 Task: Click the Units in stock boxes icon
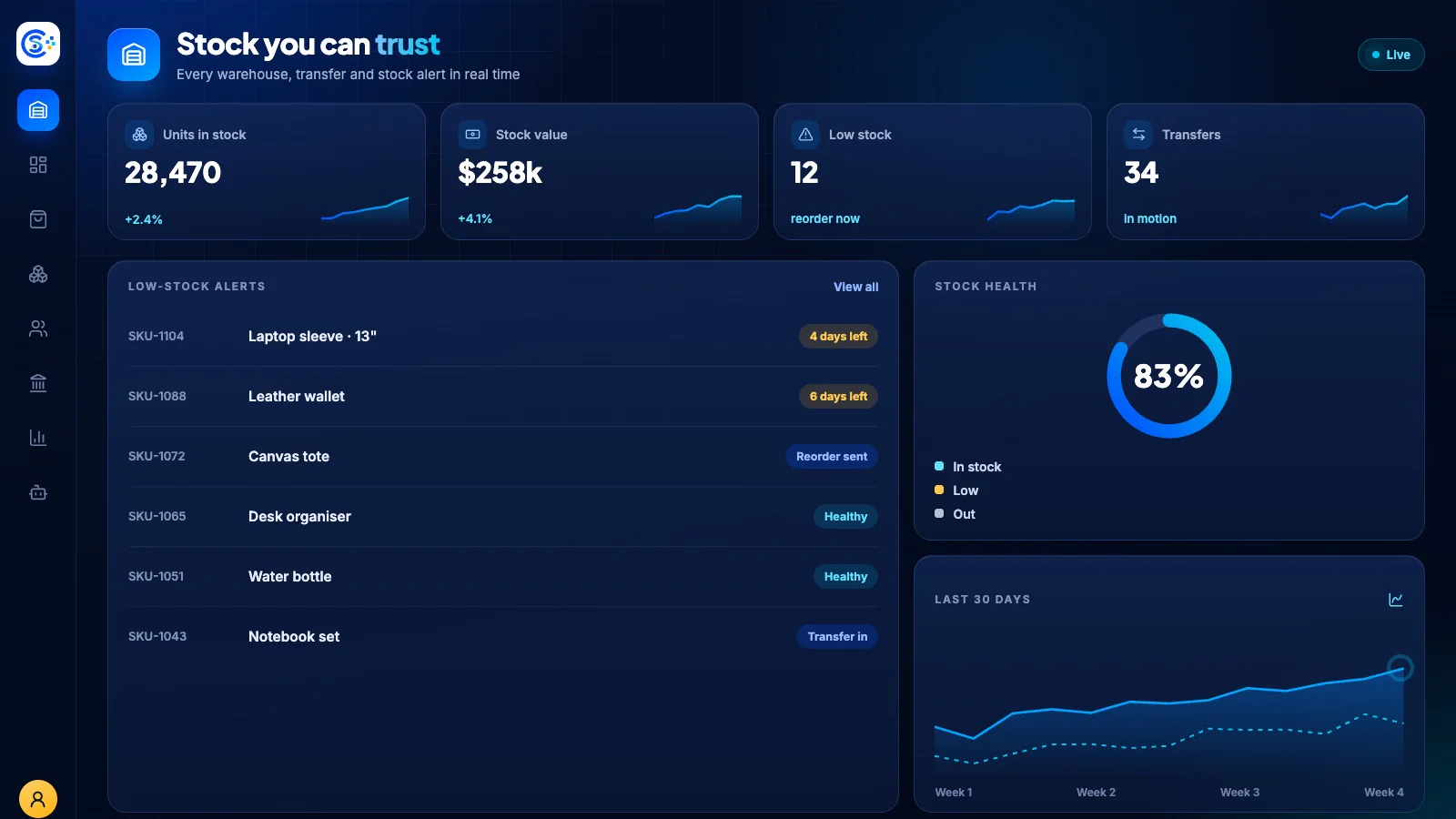139,135
